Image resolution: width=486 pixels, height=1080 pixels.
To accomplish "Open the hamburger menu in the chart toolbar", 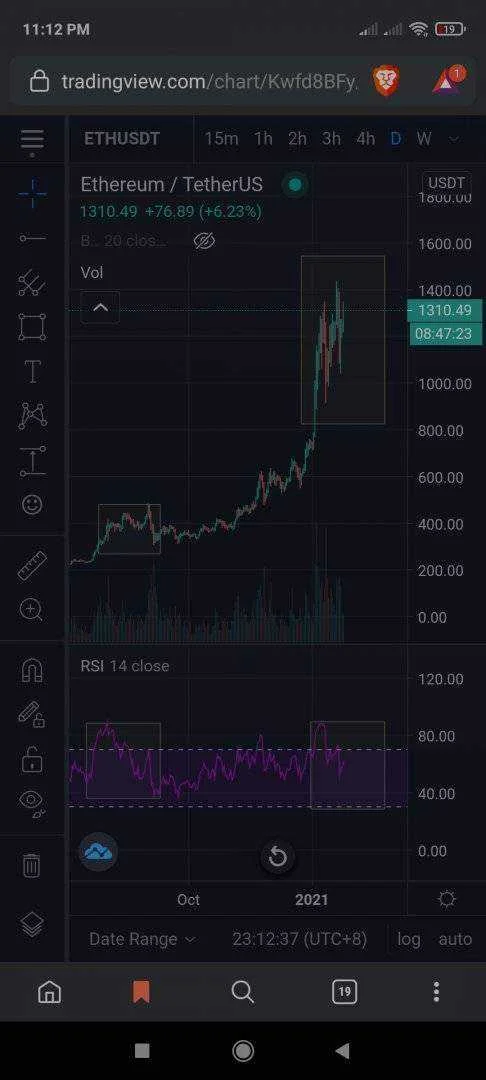I will pyautogui.click(x=32, y=140).
